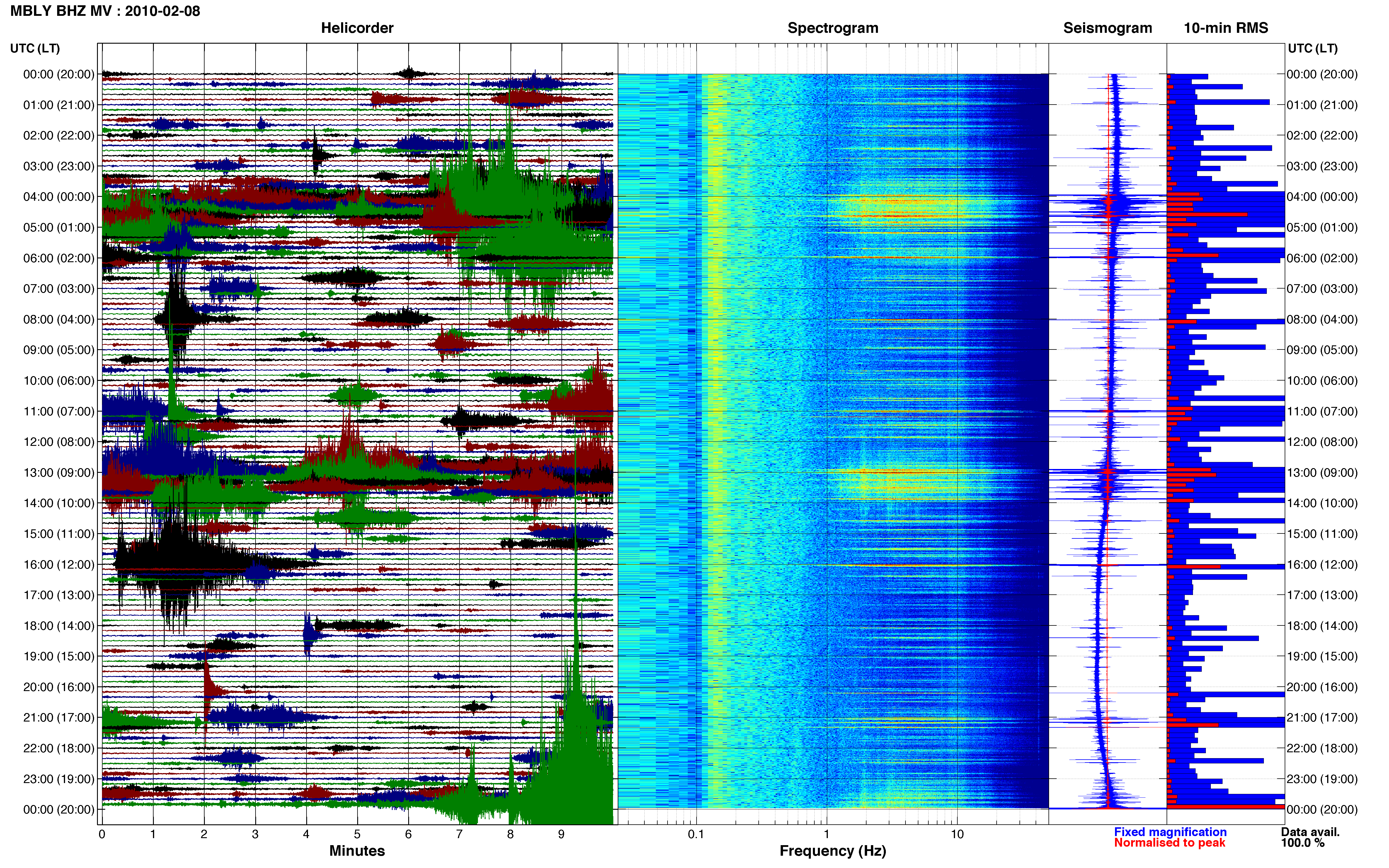Click left time label '10:00 (06:00)'
Viewport: 1389px width, 868px height.
[x=59, y=381]
